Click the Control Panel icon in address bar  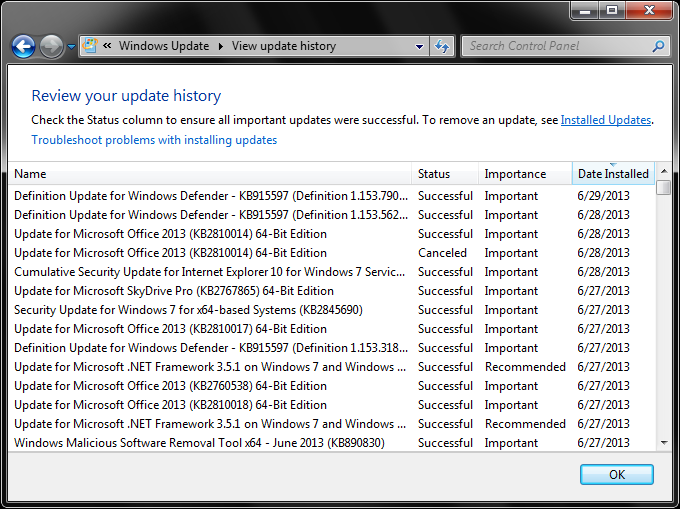(90, 46)
